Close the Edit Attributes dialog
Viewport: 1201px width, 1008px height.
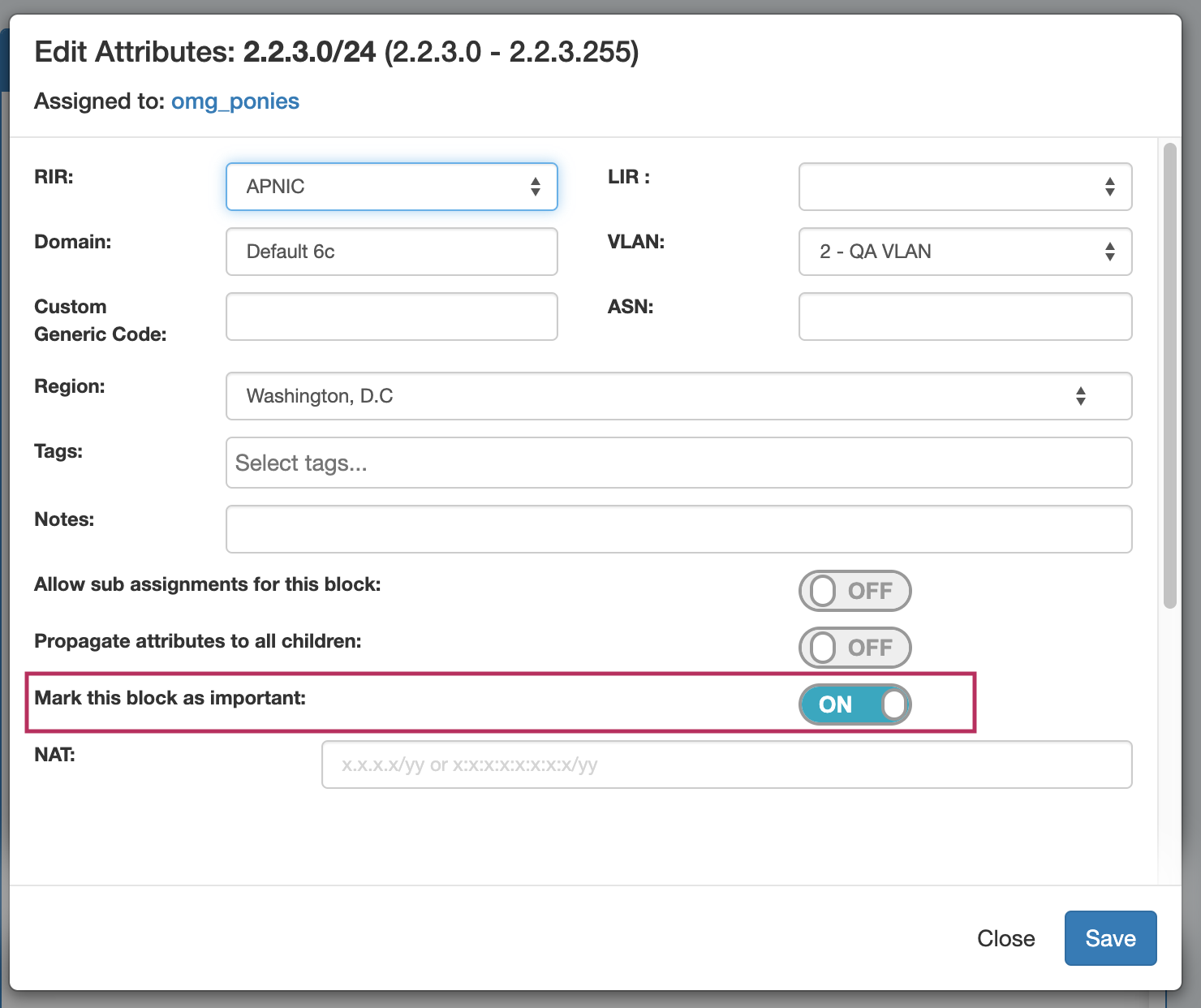click(x=1005, y=938)
